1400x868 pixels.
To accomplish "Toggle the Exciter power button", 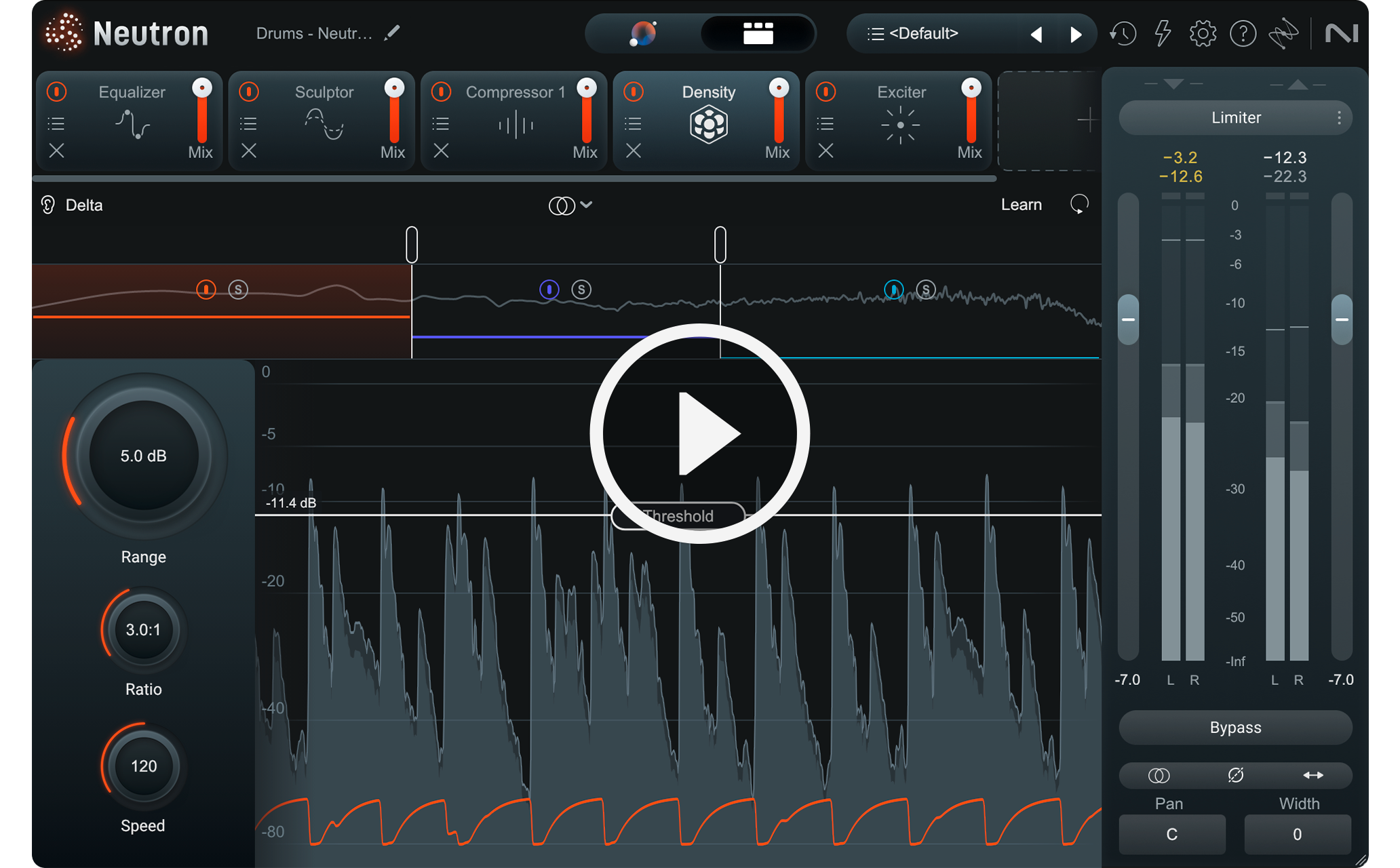I will click(x=825, y=92).
